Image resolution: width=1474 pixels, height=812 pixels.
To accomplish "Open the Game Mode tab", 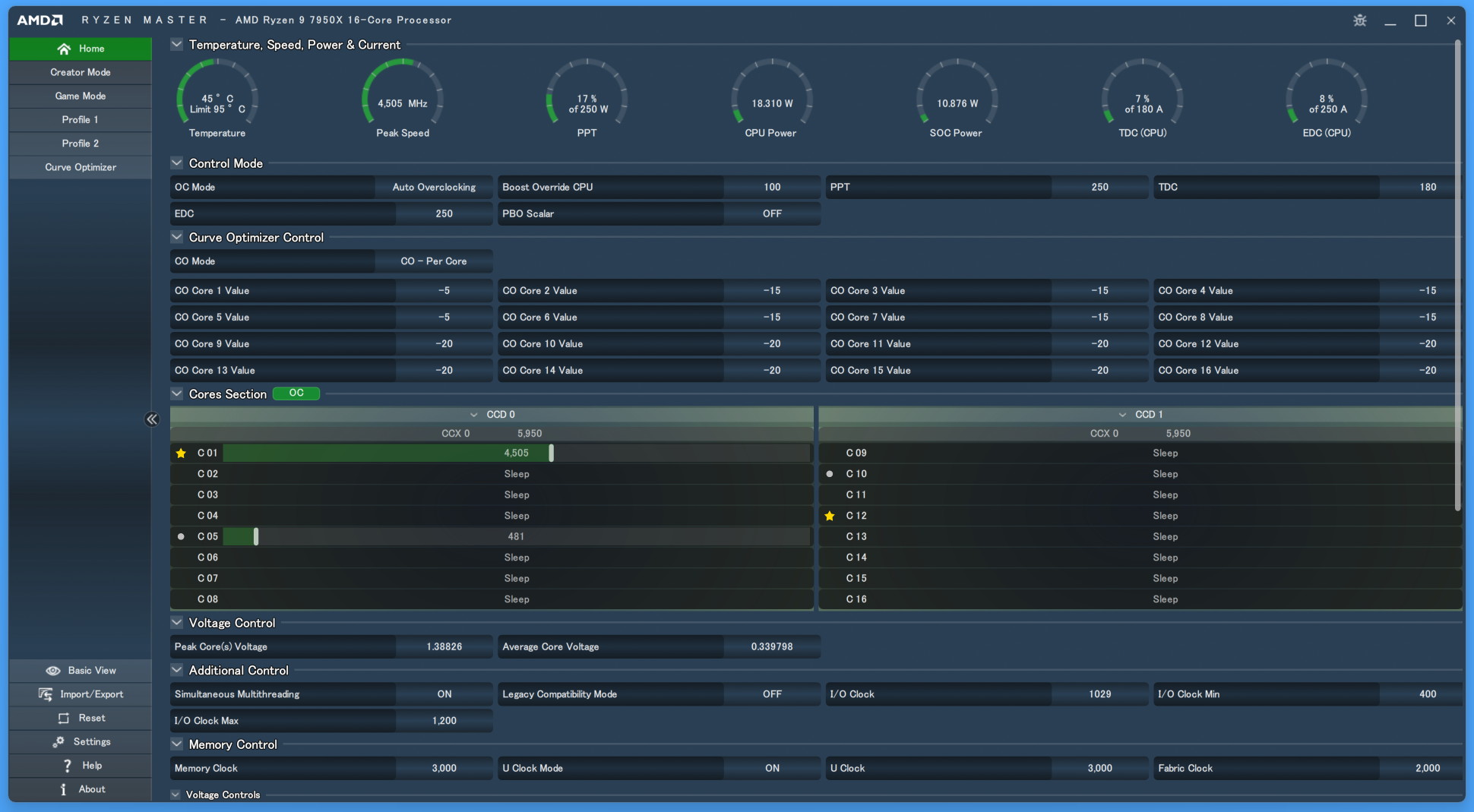I will 81,96.
